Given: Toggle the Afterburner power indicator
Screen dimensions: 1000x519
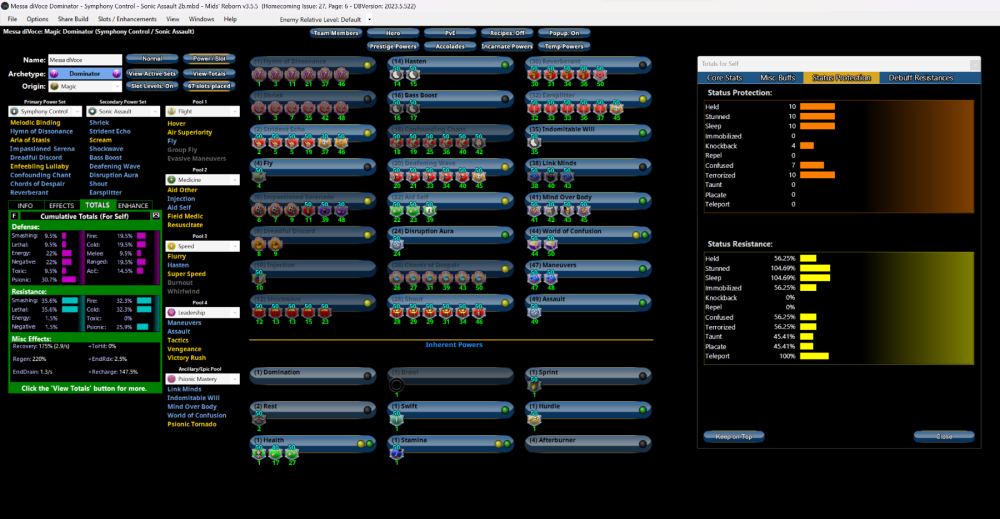Looking at the screenshot, I should click(x=643, y=440).
